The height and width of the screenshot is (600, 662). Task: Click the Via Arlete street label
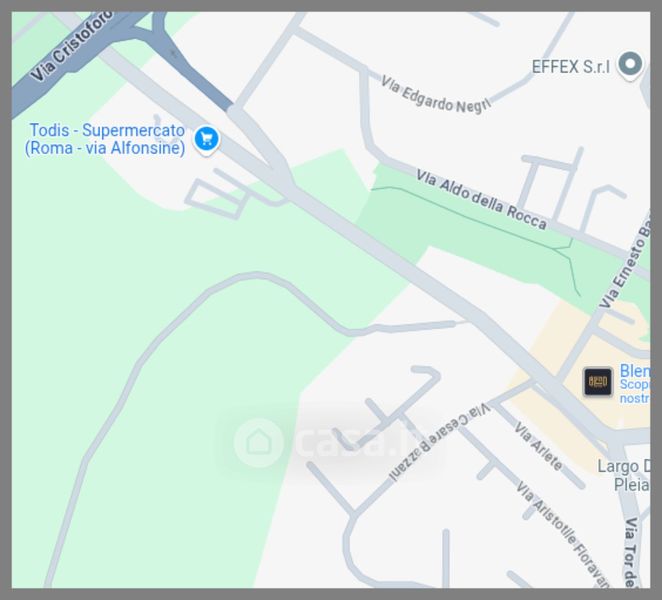[x=538, y=446]
